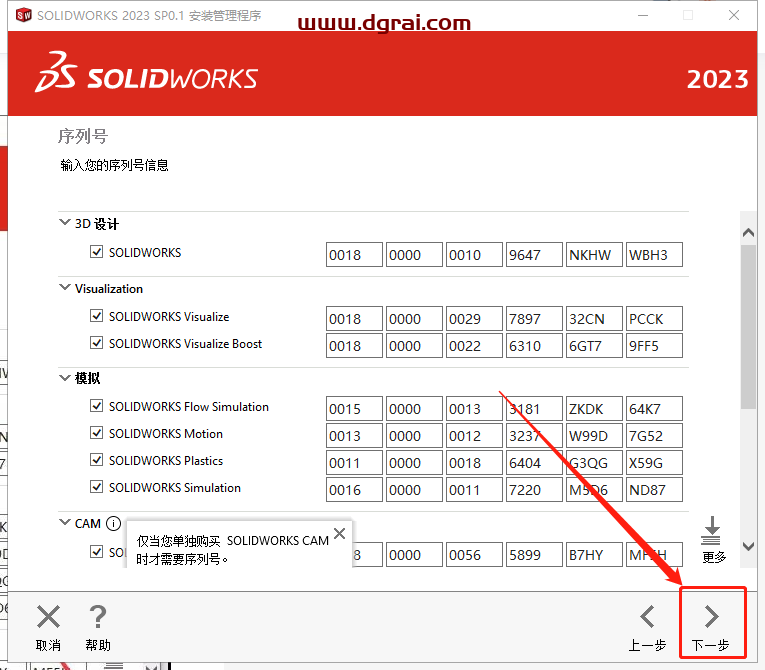Click Motion serial field containing W99D
Screen dimensions: 765x670
click(x=594, y=435)
